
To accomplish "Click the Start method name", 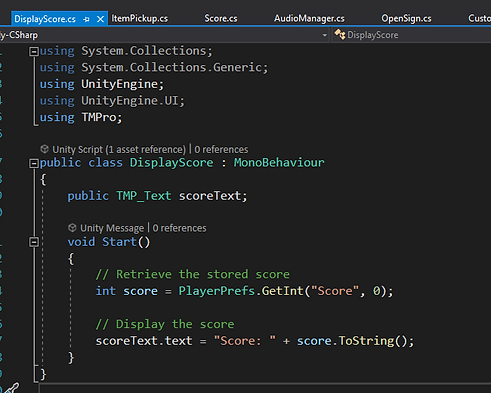I will (x=119, y=242).
